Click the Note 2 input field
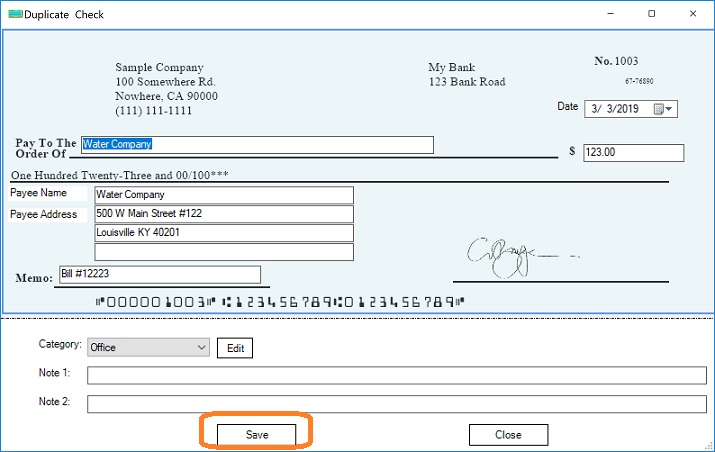Screen dimensions: 715x452 [397, 404]
